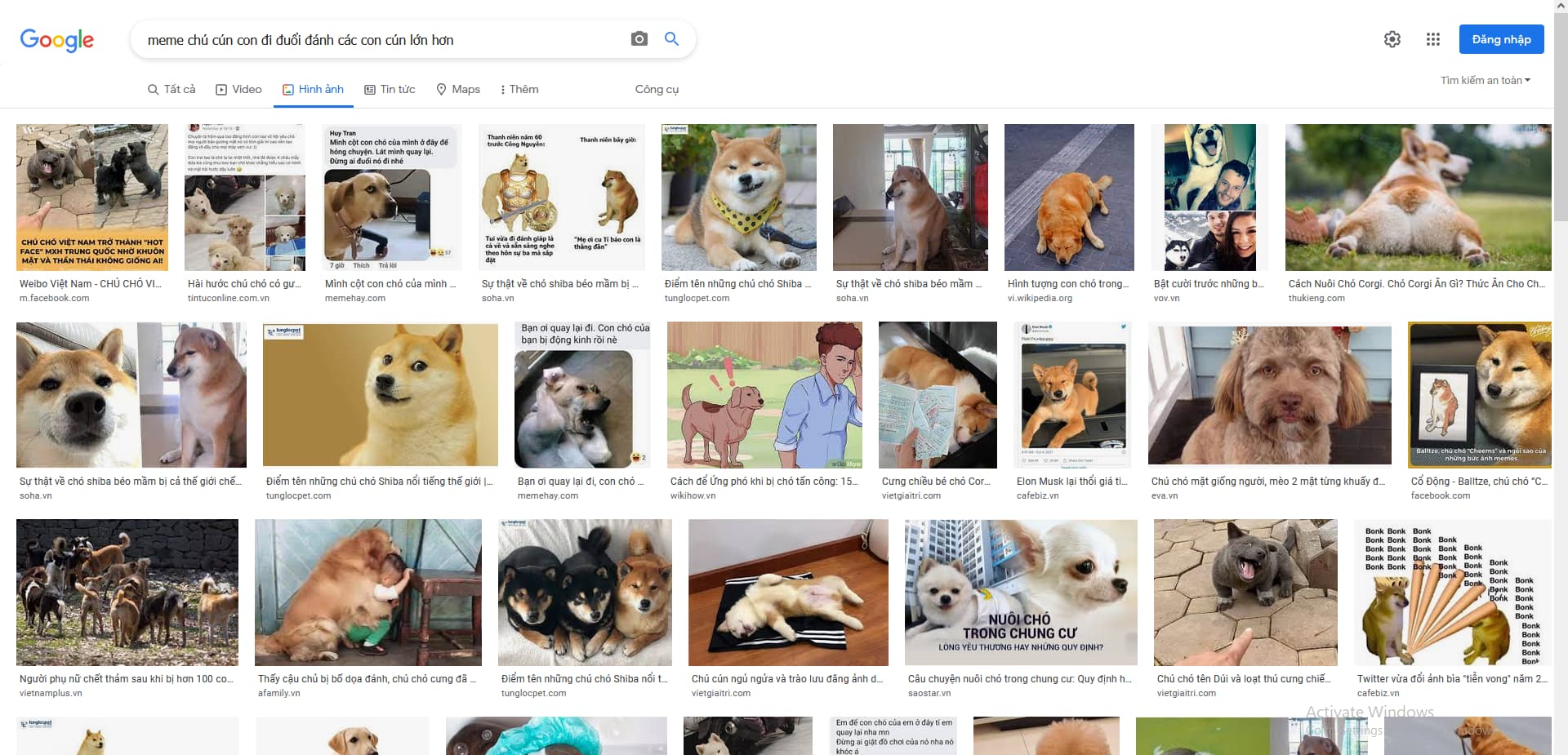Switch to the Tin tức tab
This screenshot has width=1568, height=755.
point(390,89)
